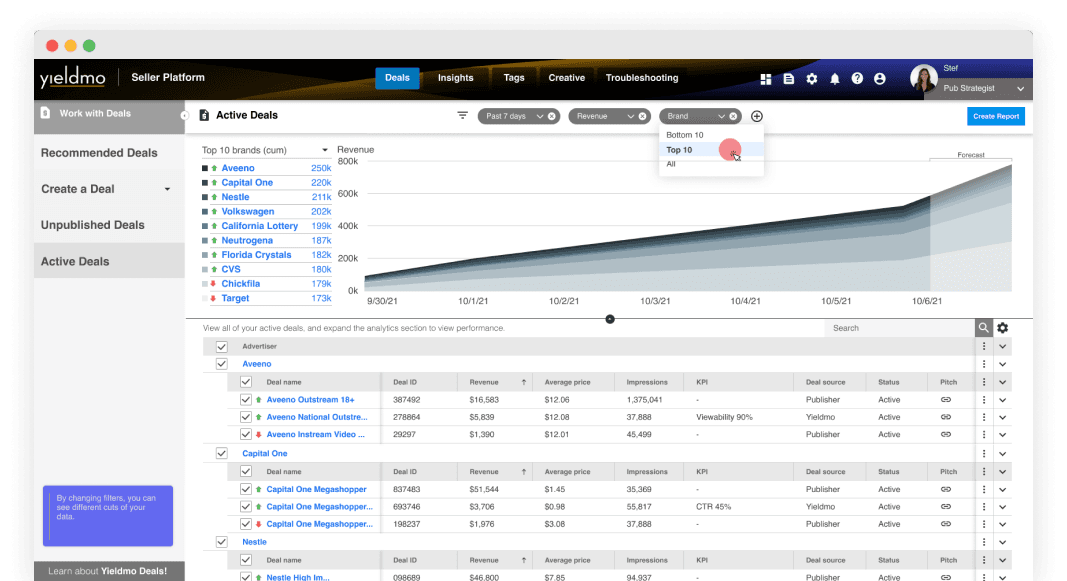The image size is (1067, 581).
Task: Click the Work with Deals sidebar icon
Action: 46,113
